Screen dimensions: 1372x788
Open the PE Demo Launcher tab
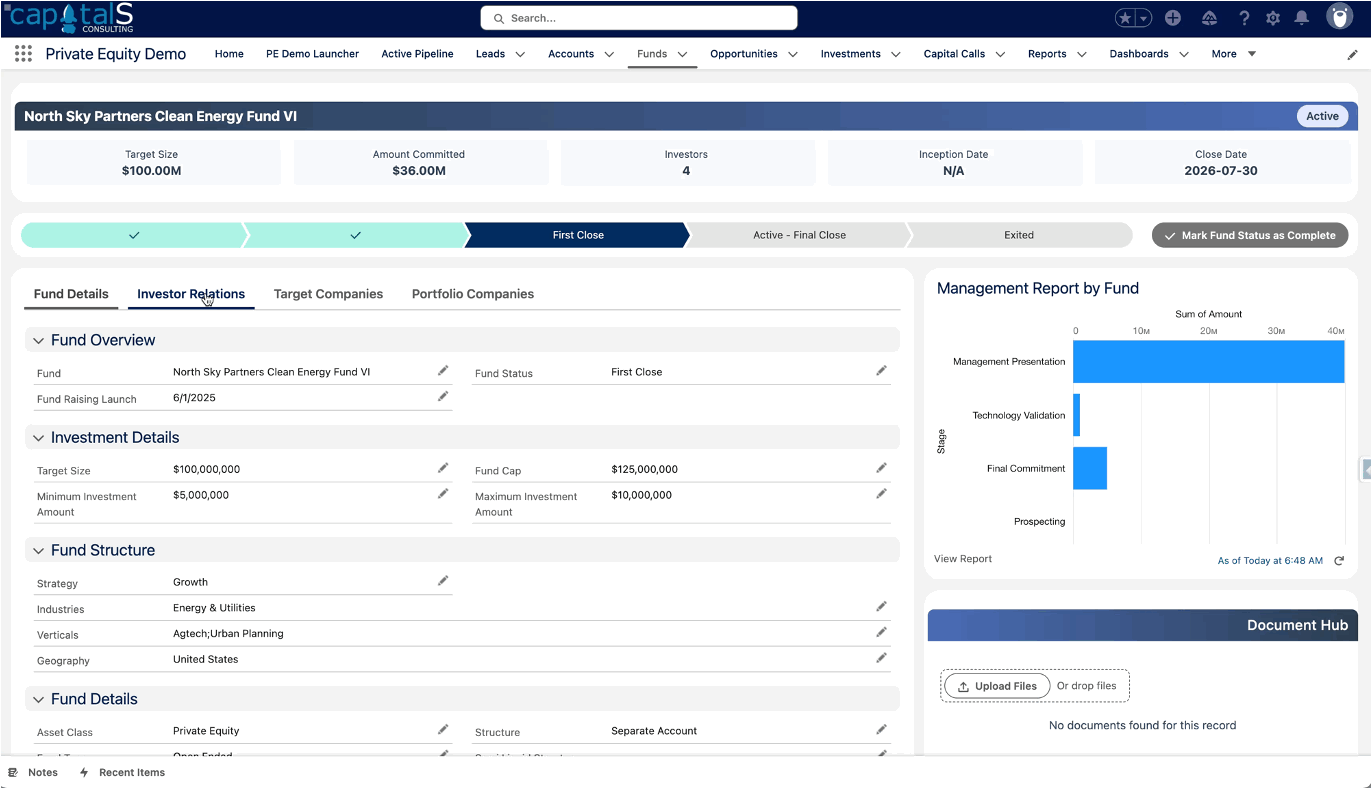pyautogui.click(x=312, y=54)
